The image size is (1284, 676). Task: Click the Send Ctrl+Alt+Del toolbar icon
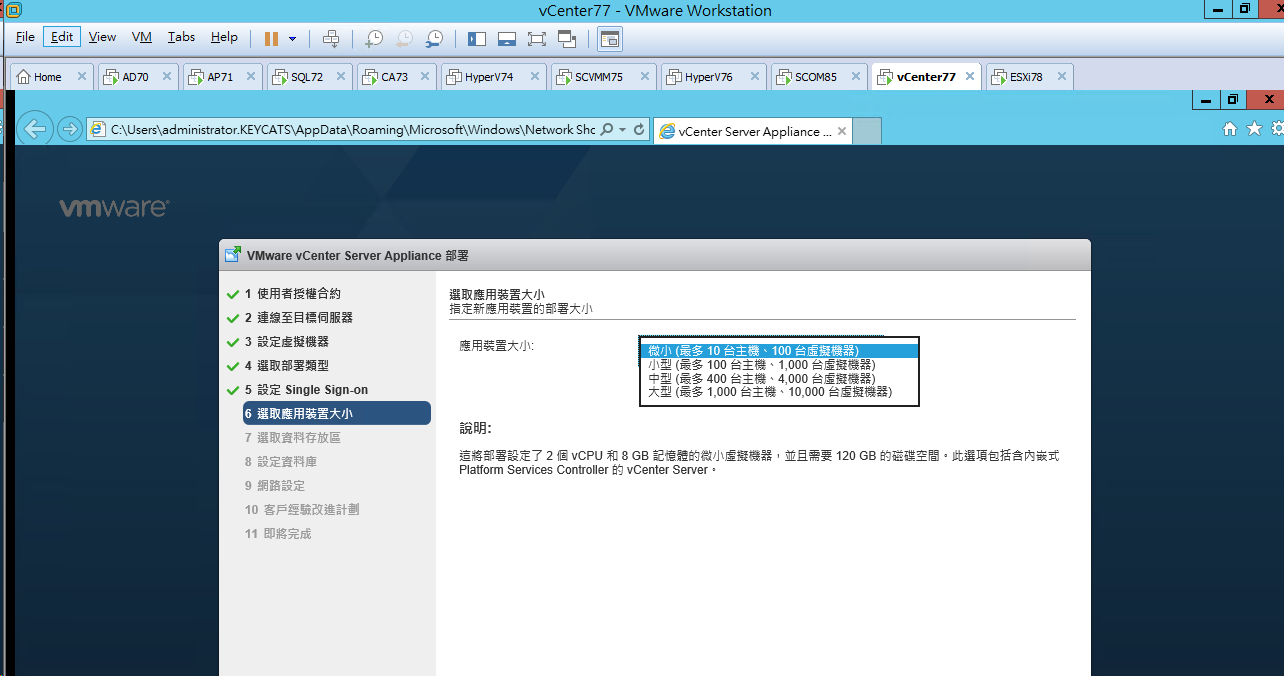tap(331, 39)
